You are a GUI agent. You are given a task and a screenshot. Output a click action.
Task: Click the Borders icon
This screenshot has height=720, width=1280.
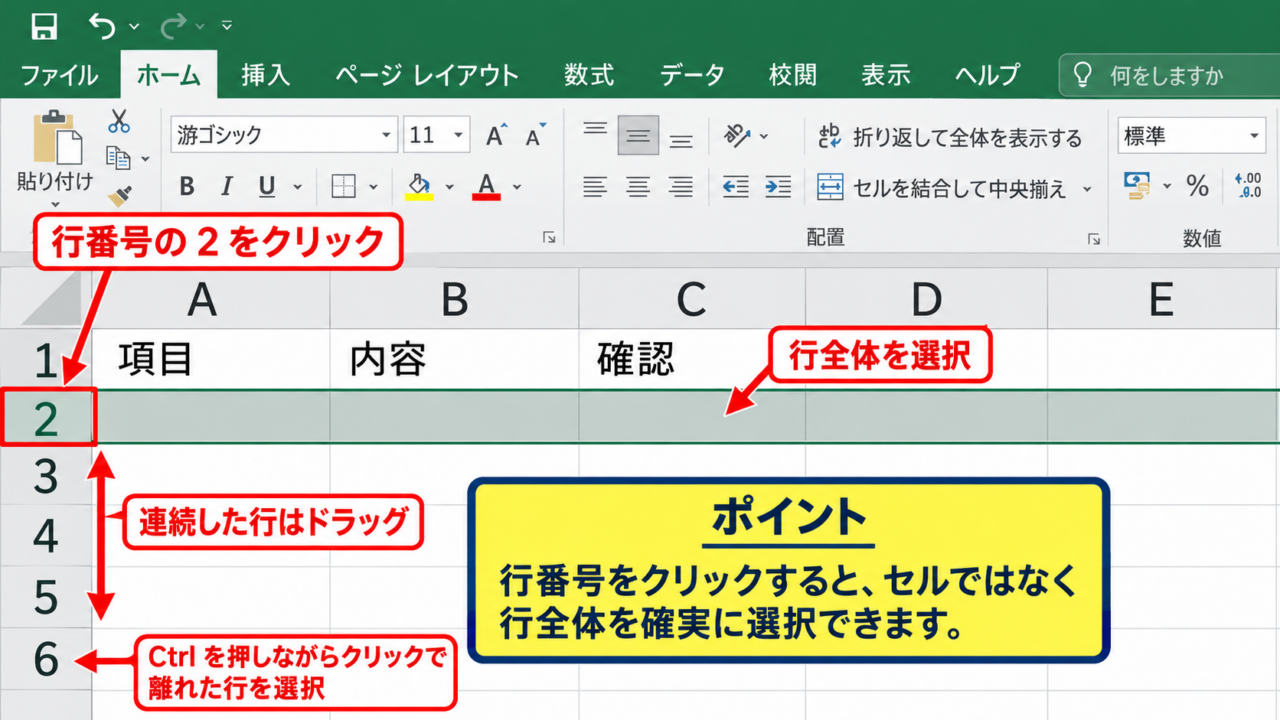344,186
